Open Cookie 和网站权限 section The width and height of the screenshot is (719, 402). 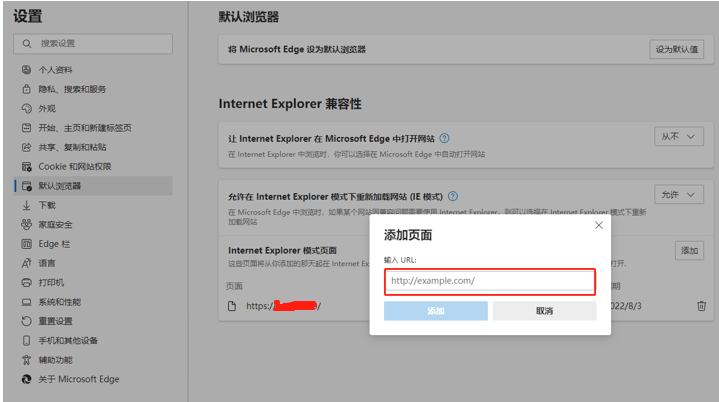tap(94, 166)
